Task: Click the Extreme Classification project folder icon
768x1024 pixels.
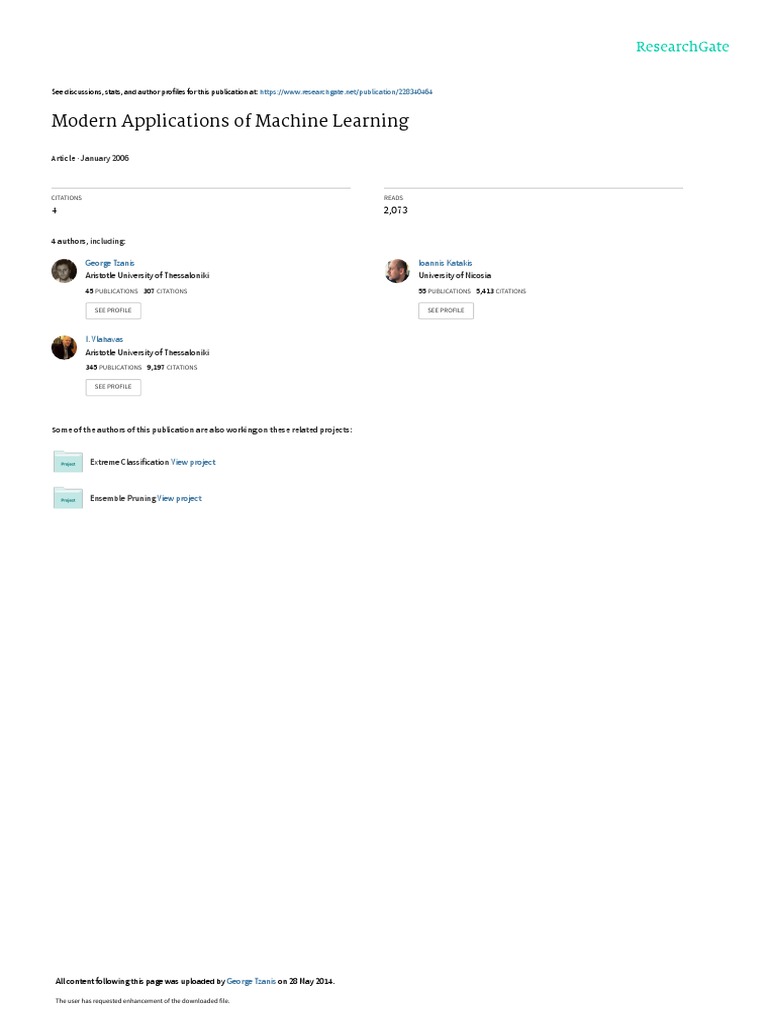Action: [x=68, y=462]
